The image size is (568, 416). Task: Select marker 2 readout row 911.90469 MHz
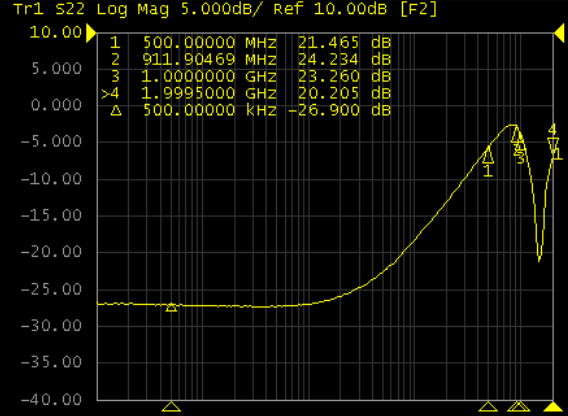(x=250, y=59)
